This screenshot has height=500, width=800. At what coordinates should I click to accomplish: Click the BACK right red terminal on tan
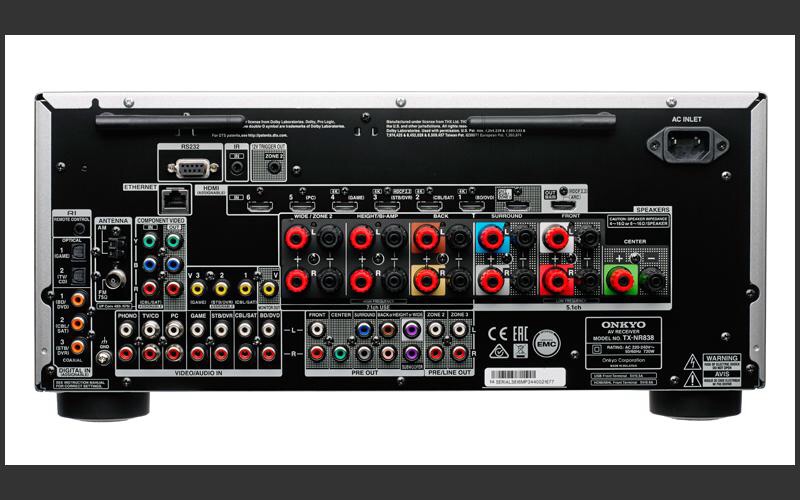pyautogui.click(x=427, y=280)
